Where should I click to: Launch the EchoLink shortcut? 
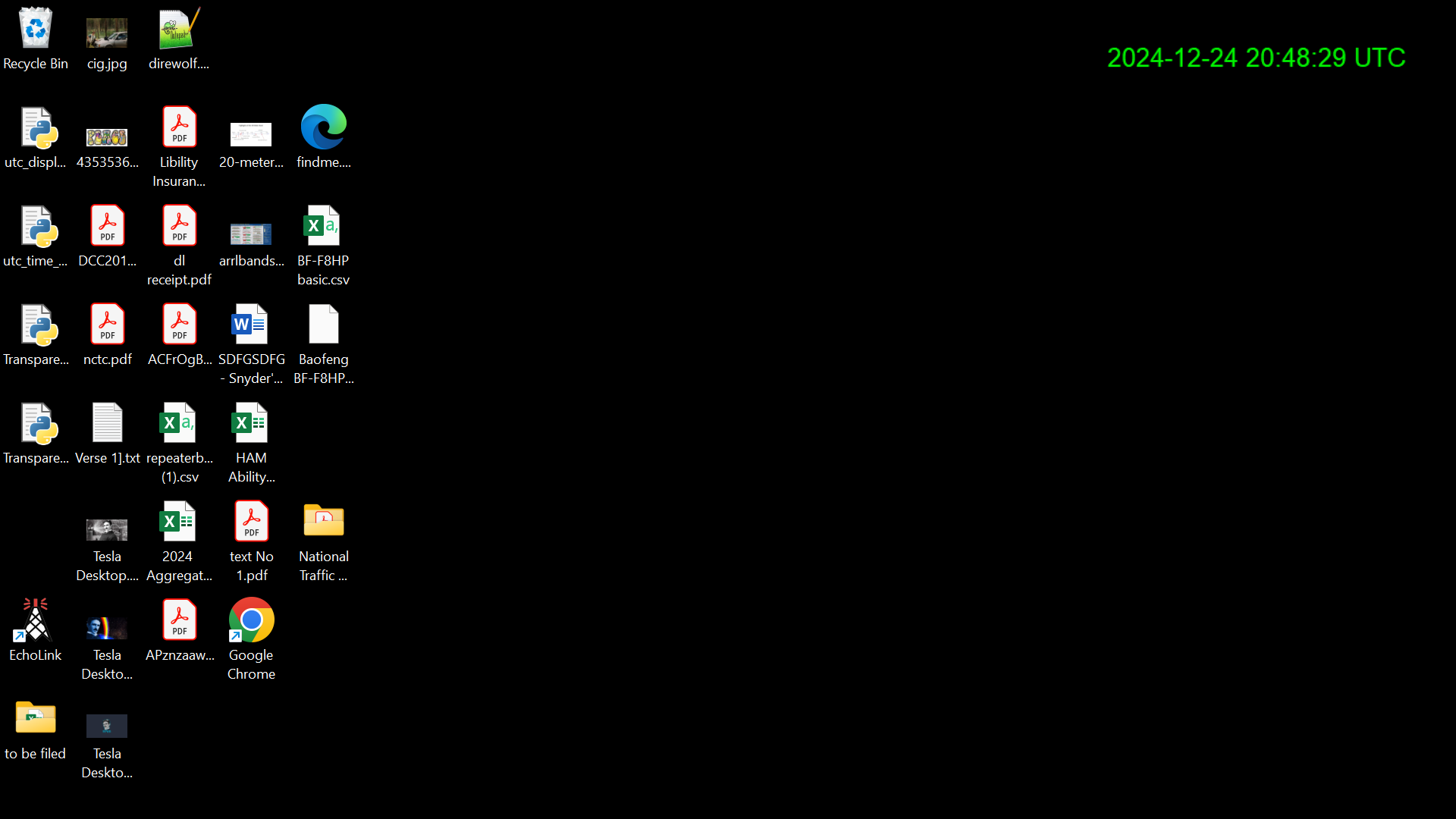coord(36,631)
